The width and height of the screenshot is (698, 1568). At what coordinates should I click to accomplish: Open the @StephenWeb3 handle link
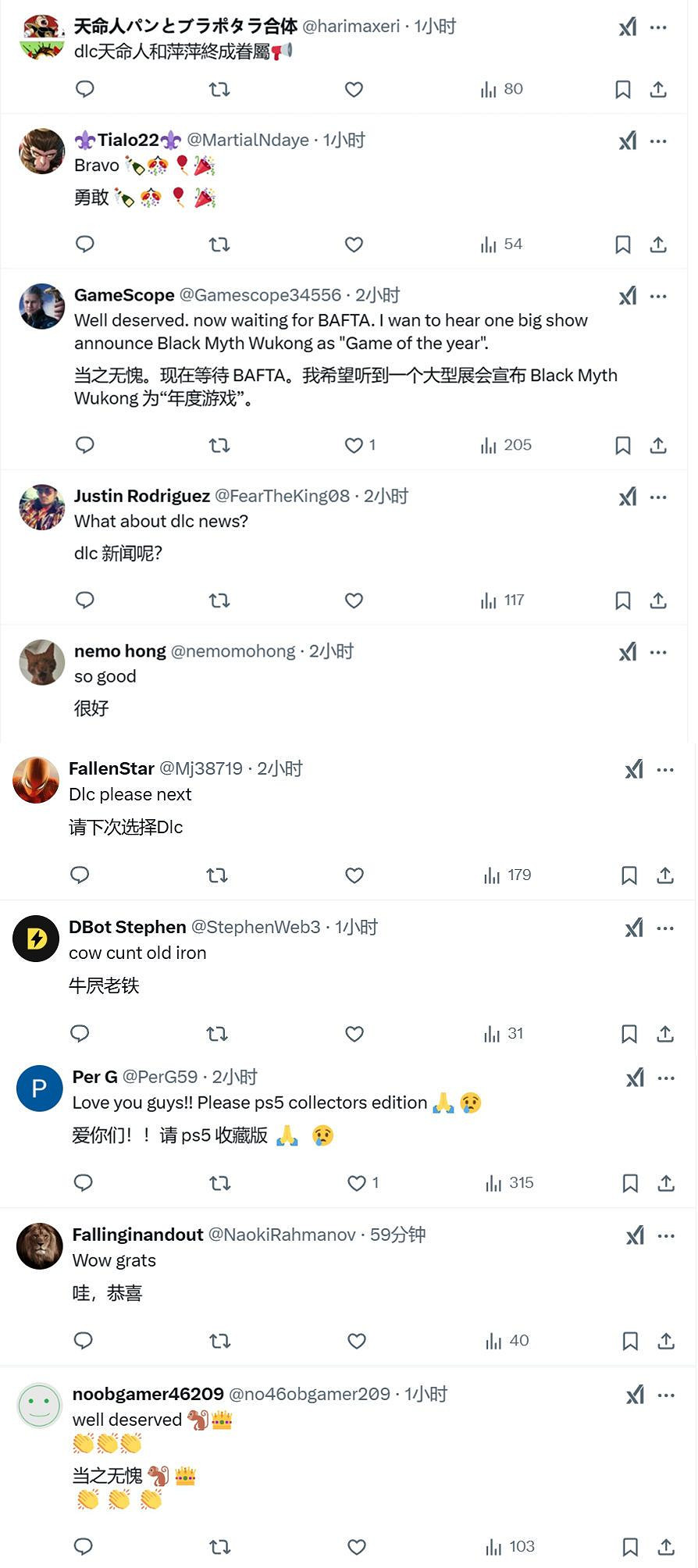coord(256,927)
